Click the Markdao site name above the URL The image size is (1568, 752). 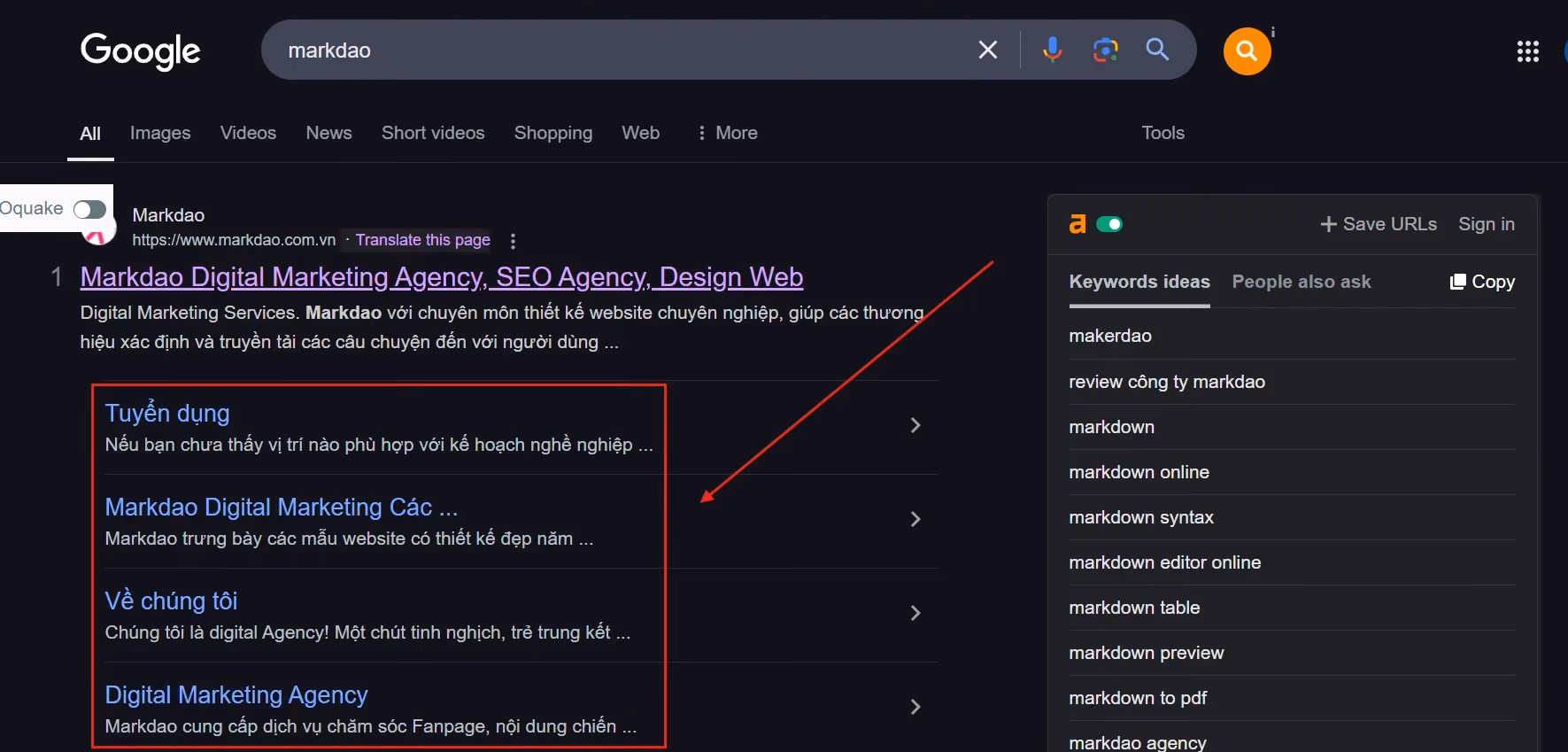coord(168,215)
